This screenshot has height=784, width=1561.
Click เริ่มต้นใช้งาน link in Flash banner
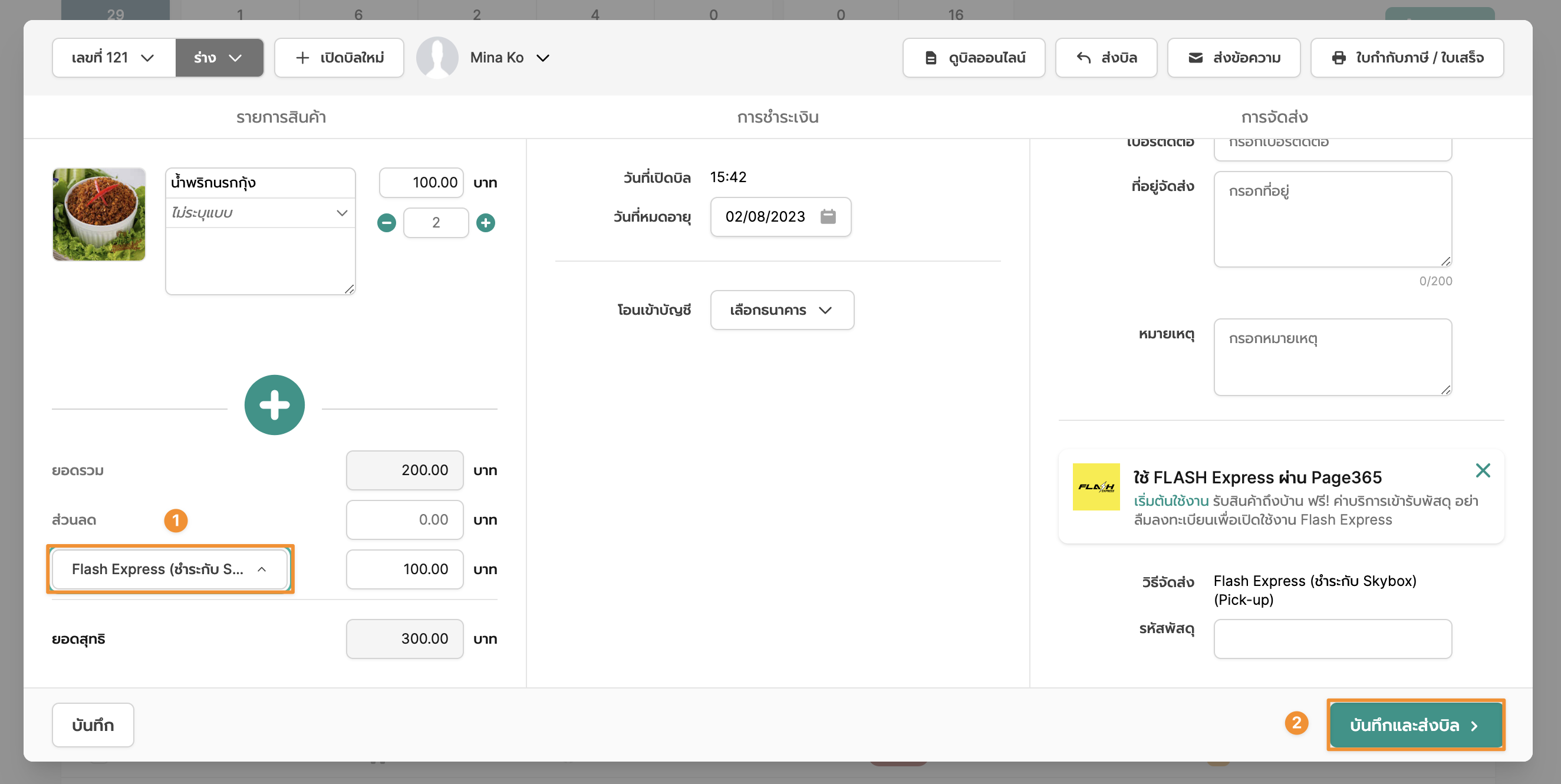point(1171,500)
